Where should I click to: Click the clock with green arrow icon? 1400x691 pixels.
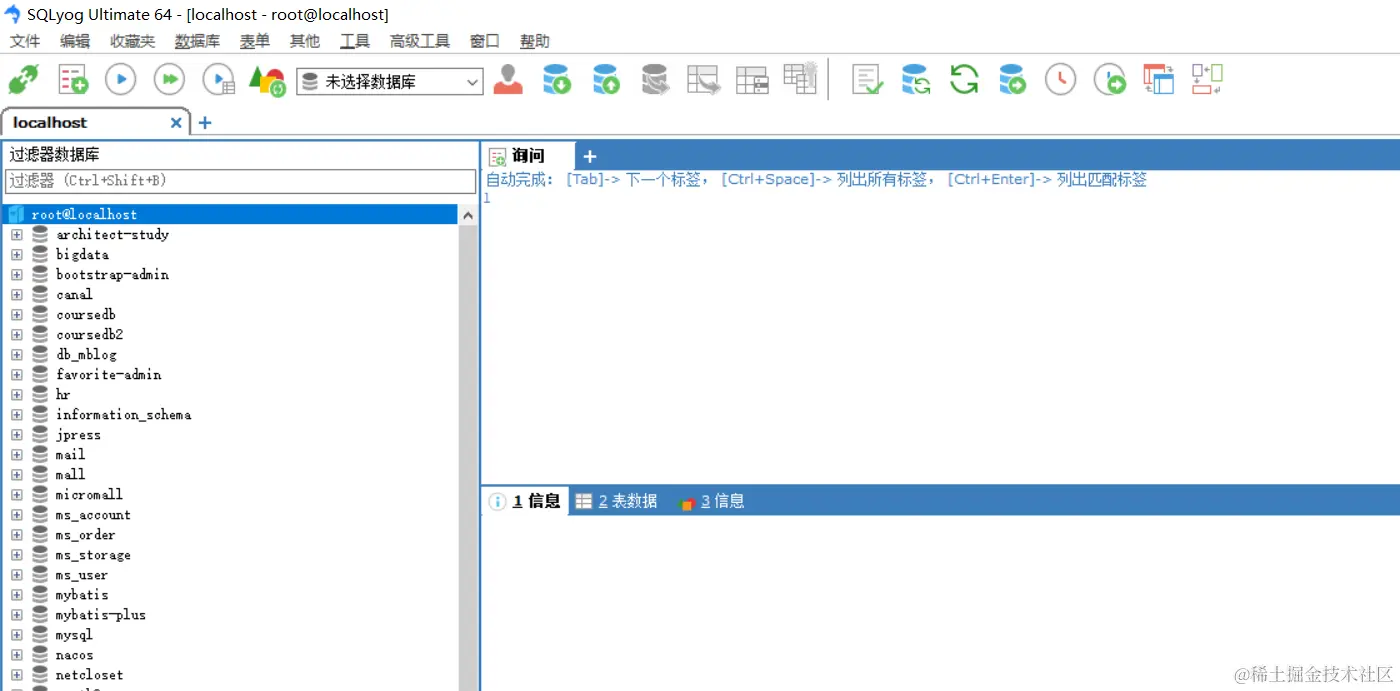(1109, 80)
